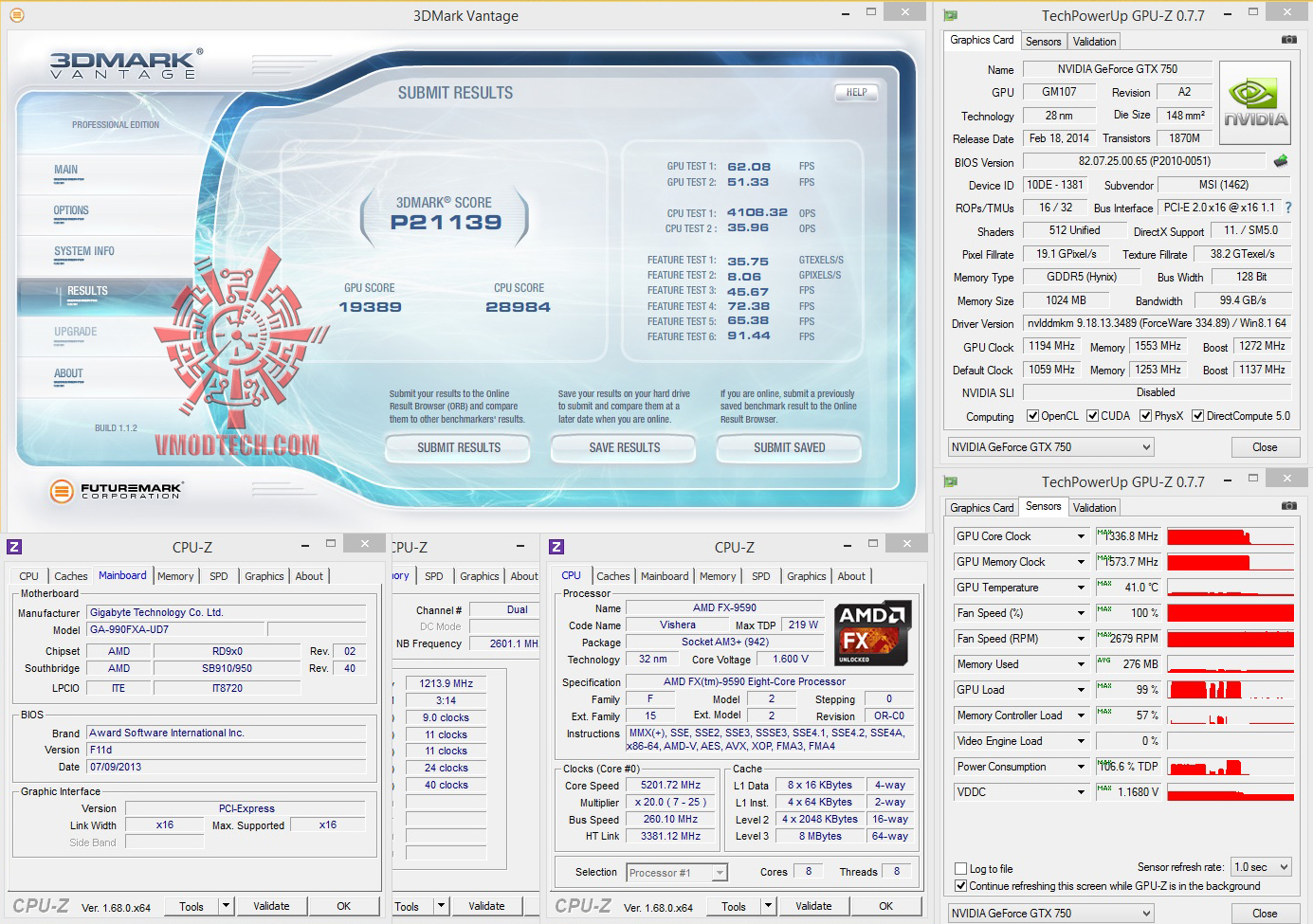The image size is (1313, 924).
Task: Click the CPU-Z title bar icon of the AMD FX-9590 window
Action: tap(556, 547)
